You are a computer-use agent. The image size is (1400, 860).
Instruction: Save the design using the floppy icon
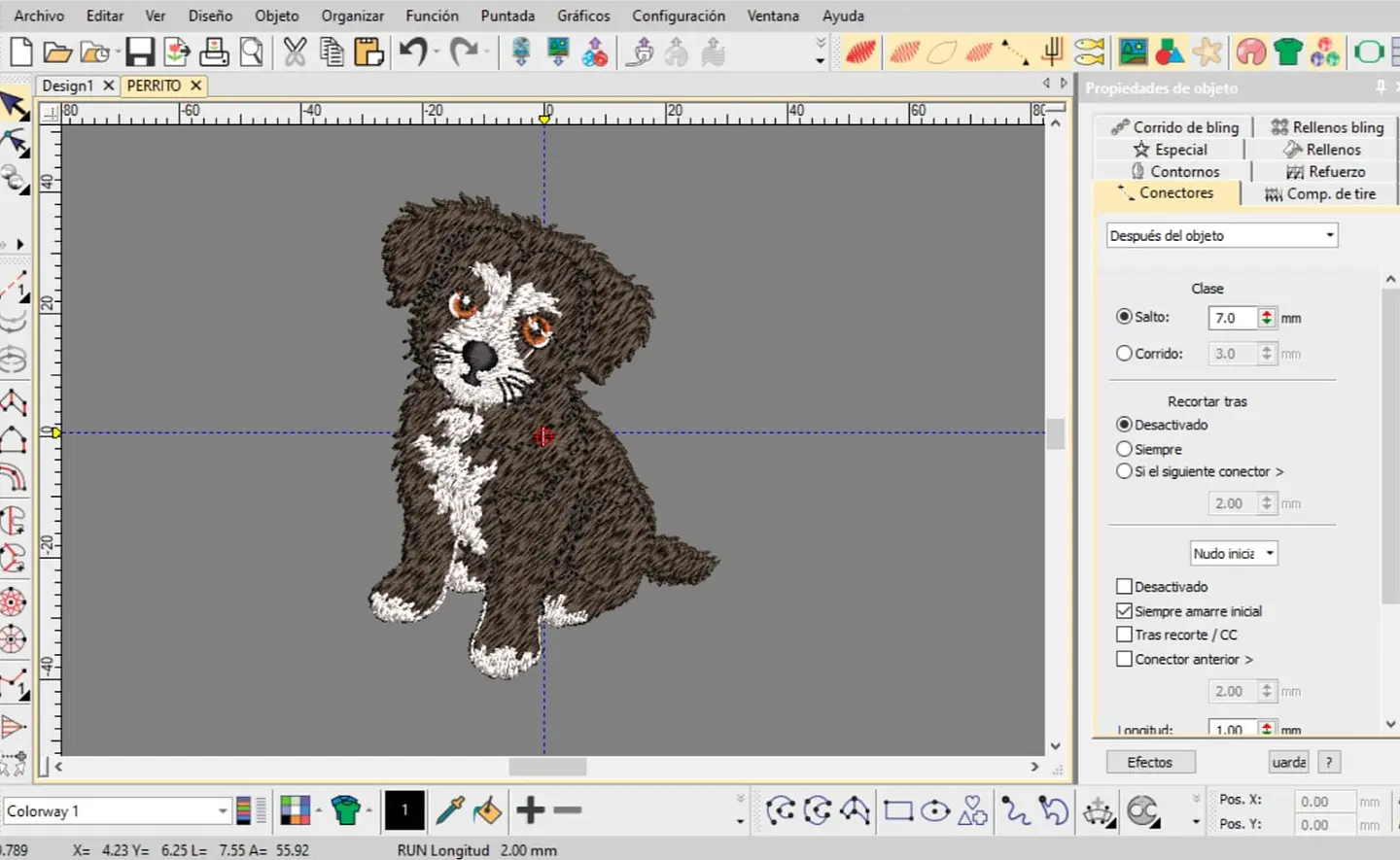(x=140, y=52)
